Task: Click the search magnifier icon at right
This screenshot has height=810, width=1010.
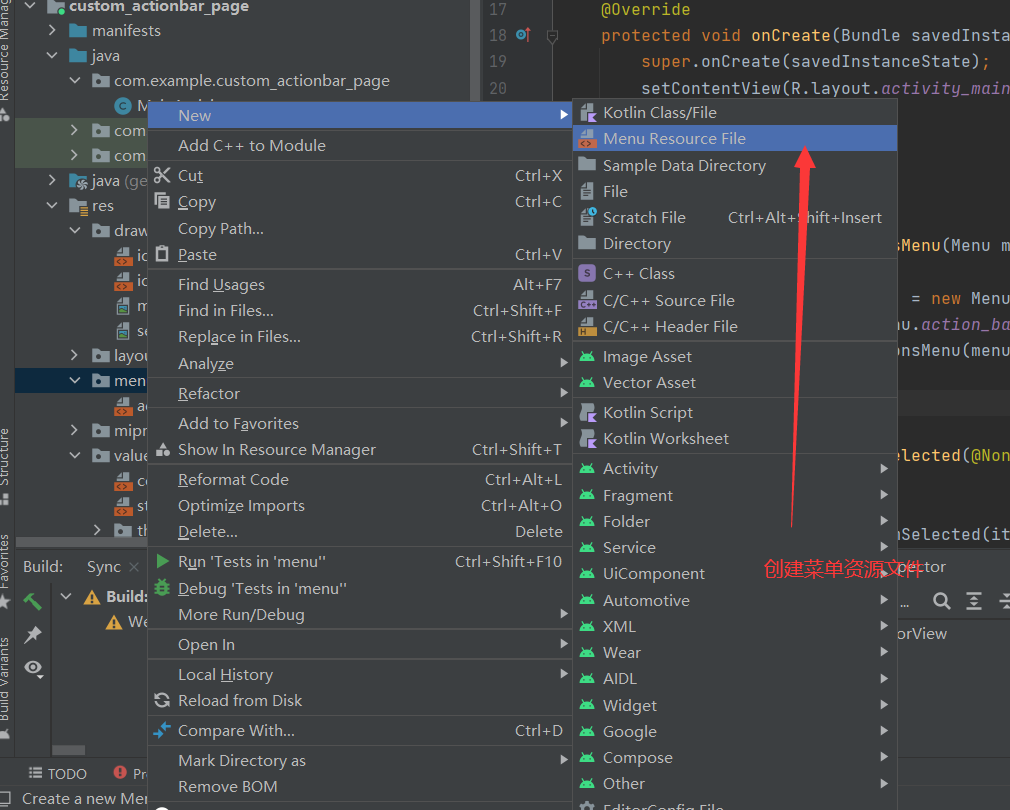Action: tap(942, 601)
